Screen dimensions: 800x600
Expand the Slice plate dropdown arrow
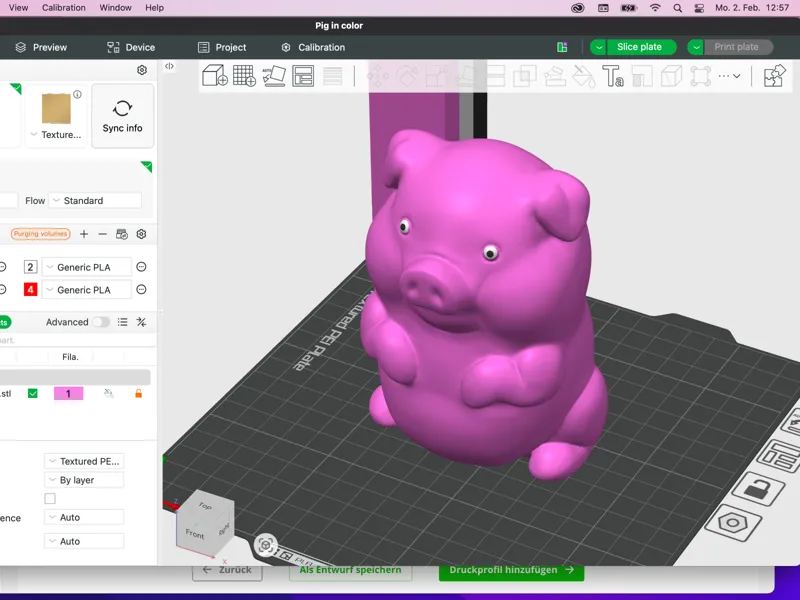[x=598, y=47]
